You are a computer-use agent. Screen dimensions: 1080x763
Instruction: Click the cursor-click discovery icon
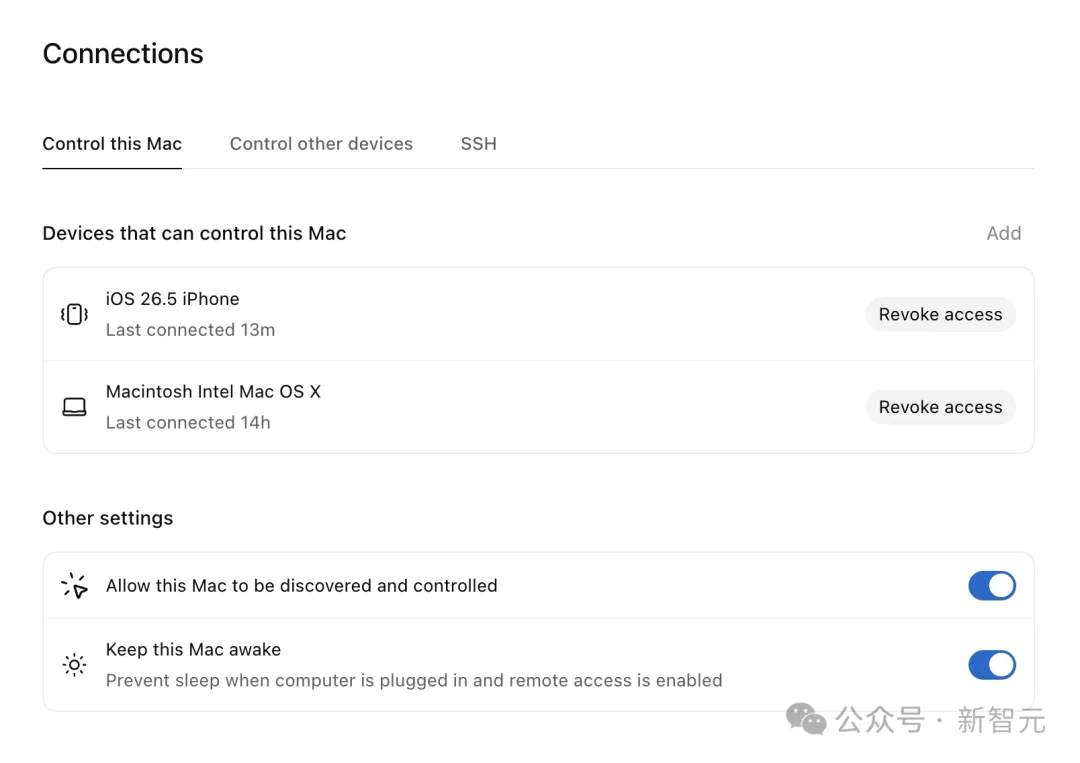[74, 586]
